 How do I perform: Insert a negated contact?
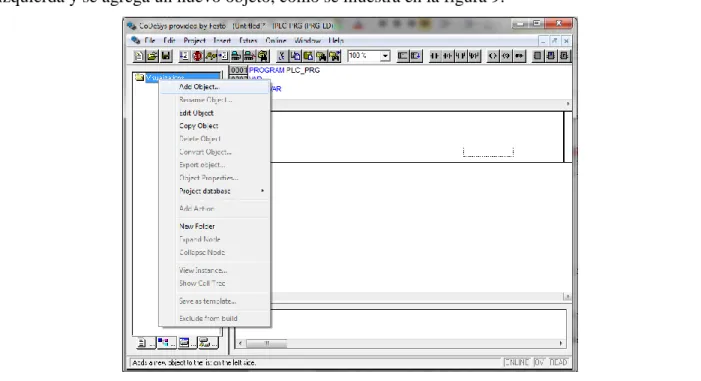[x=448, y=56]
